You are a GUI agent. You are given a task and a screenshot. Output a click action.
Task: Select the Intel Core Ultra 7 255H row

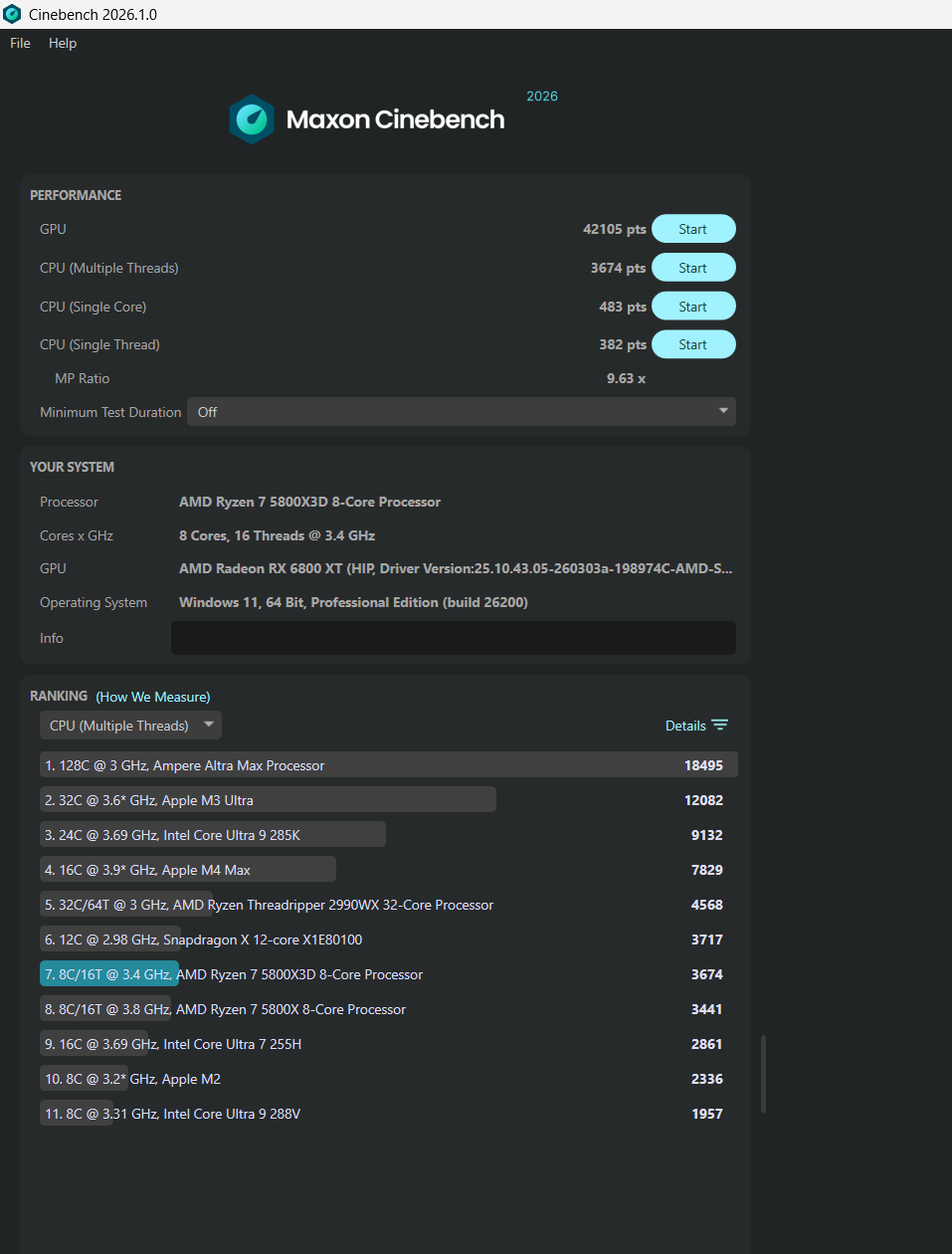389,1044
